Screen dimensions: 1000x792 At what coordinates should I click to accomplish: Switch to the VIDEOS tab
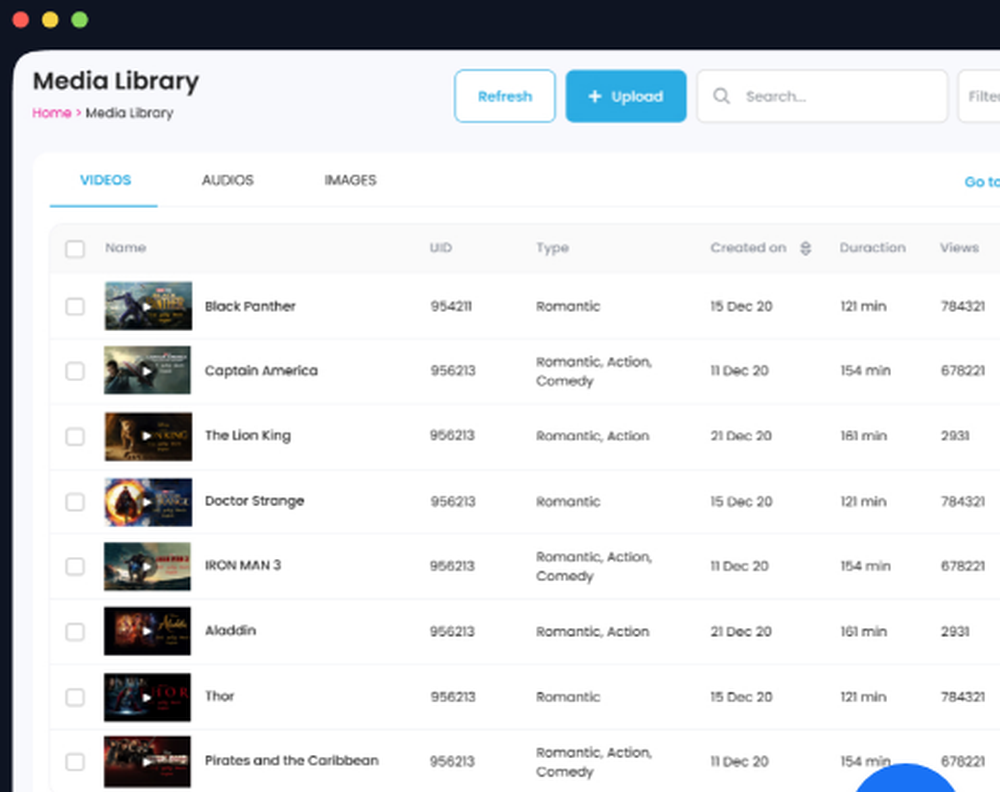pos(105,180)
